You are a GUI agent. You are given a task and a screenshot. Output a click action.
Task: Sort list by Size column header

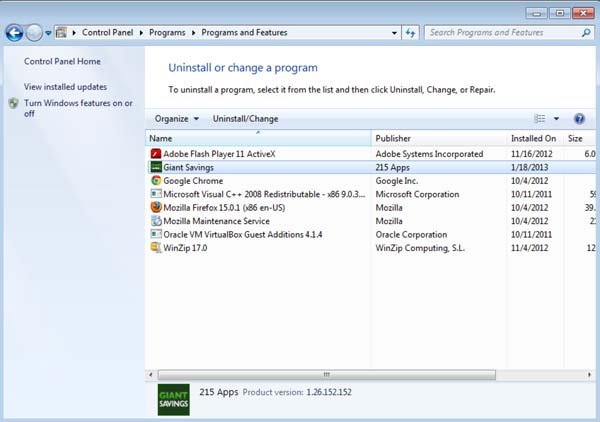click(579, 138)
